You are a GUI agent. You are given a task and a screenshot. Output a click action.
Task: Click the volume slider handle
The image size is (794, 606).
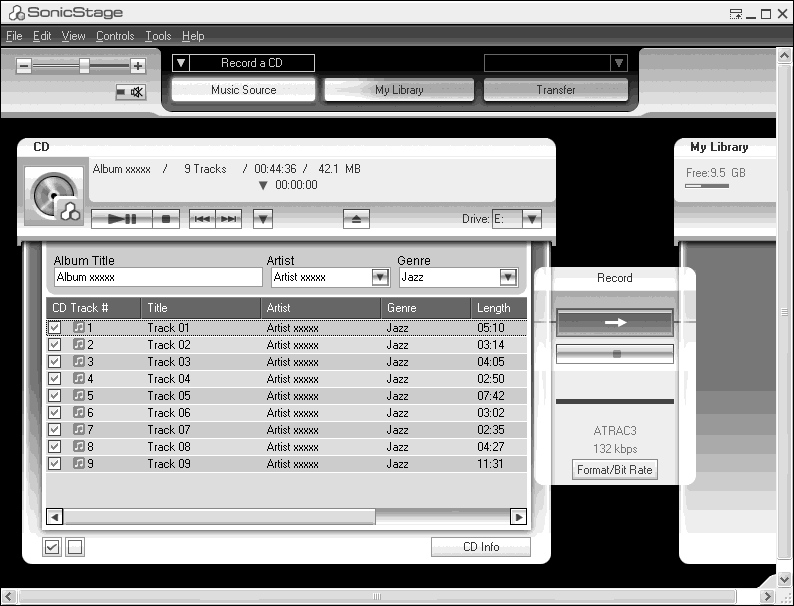tap(85, 66)
